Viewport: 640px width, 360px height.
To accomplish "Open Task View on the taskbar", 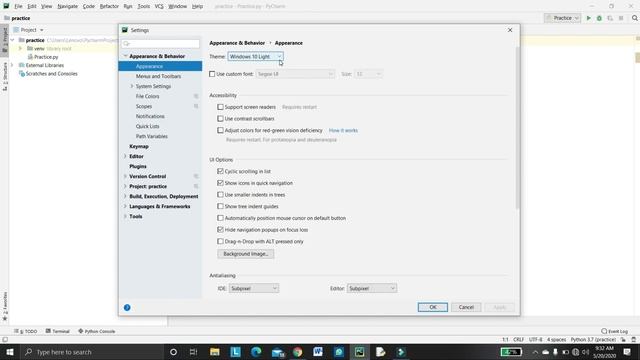I will pyautogui.click(x=193, y=352).
